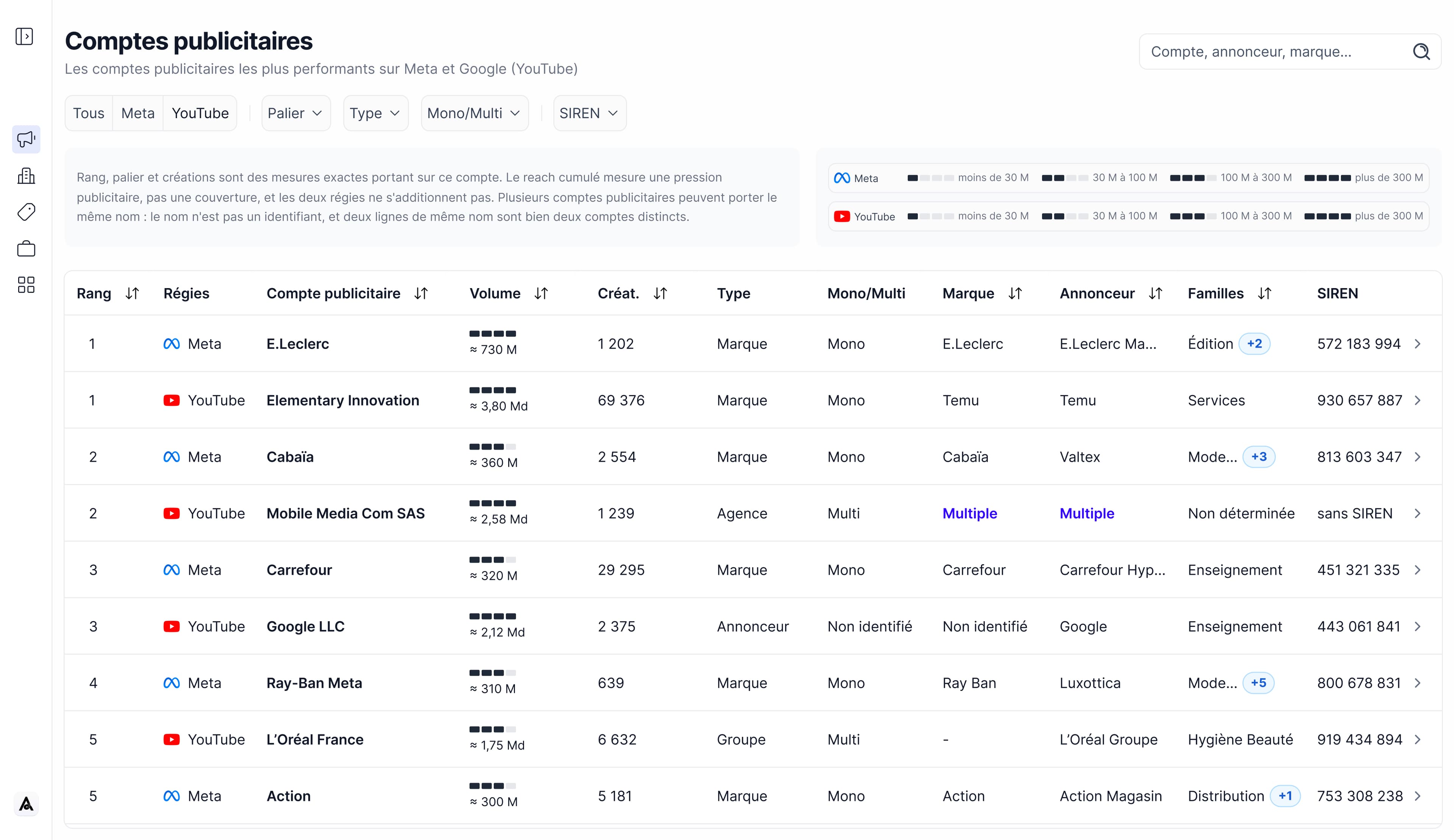Image resolution: width=1454 pixels, height=840 pixels.
Task: Select the Tous filter tab
Action: [x=89, y=113]
